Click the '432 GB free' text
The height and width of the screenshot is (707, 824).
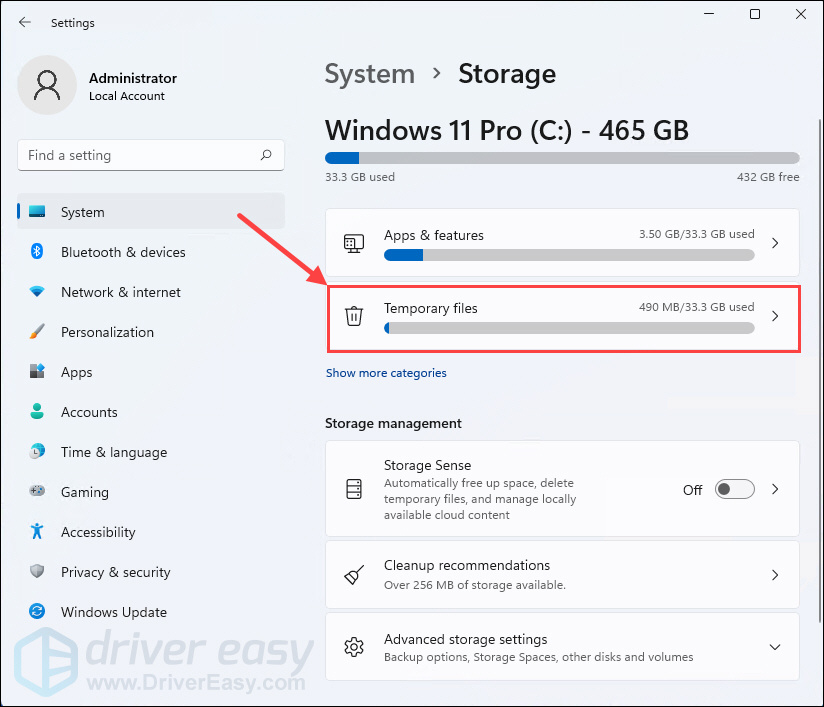(x=768, y=177)
